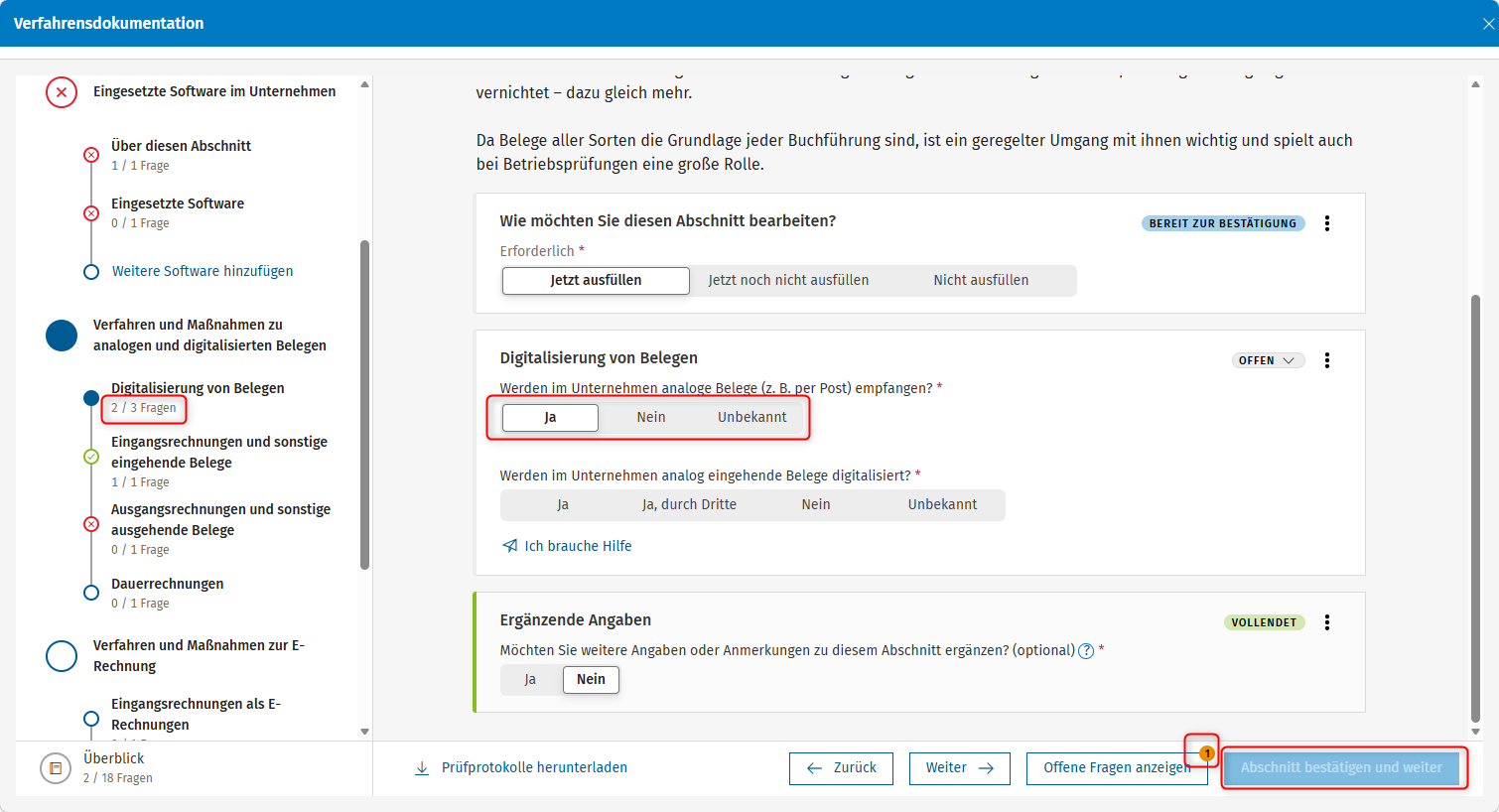The image size is (1499, 812).
Task: Click the Weitere Software hinzufügen link
Action: click(203, 271)
